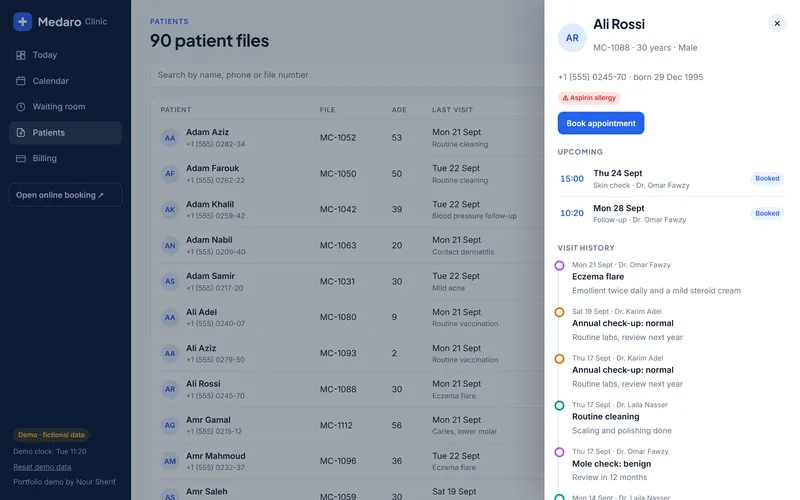Click the Adam Aziz AA avatar

tap(170, 138)
